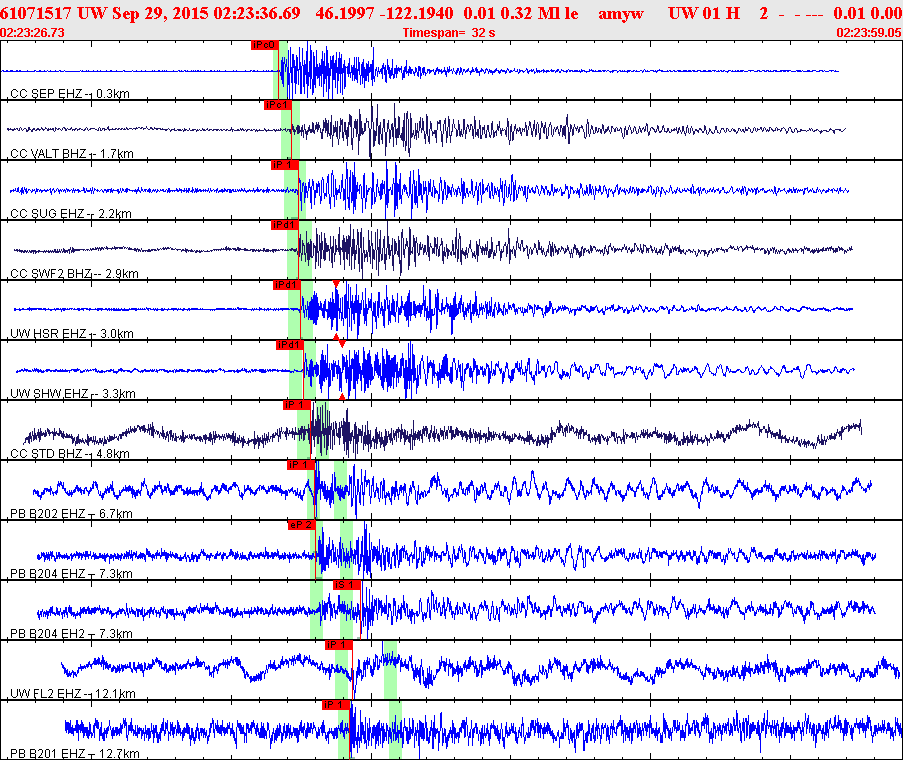Click the UW FL2 EHZ station label
This screenshot has height=760, width=903.
pyautogui.click(x=46, y=693)
